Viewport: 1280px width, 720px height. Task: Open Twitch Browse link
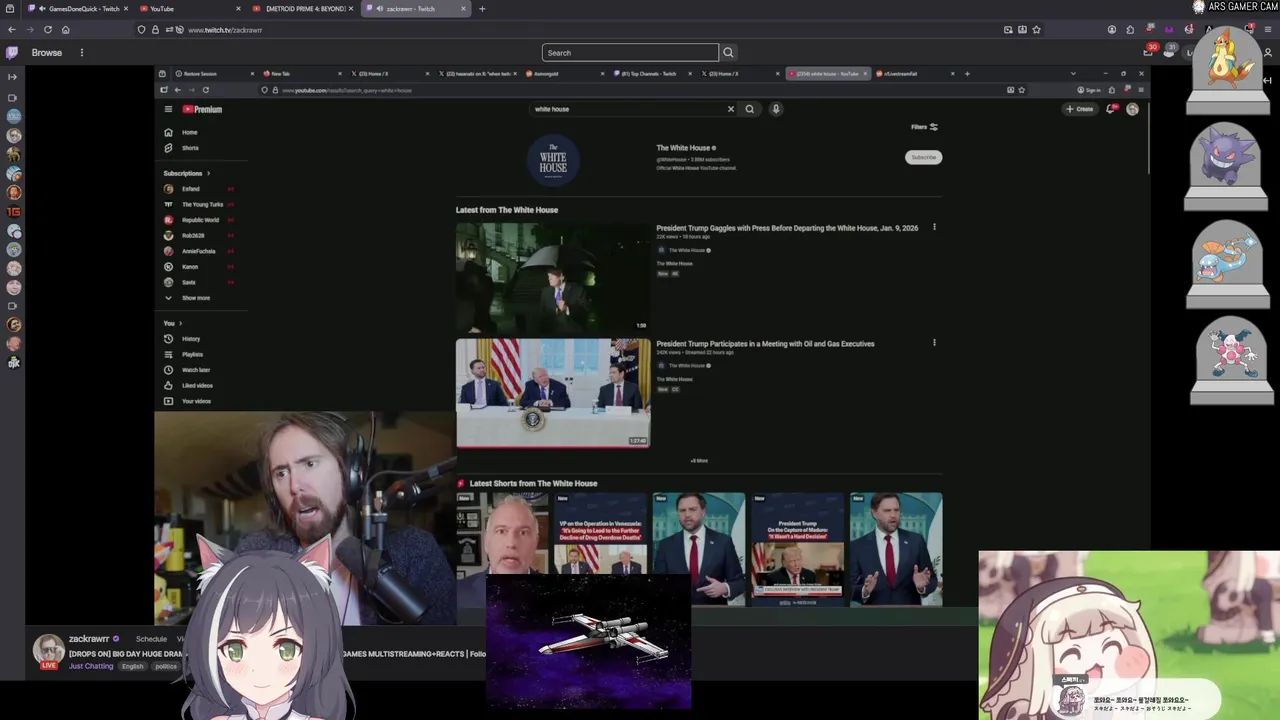(46, 52)
